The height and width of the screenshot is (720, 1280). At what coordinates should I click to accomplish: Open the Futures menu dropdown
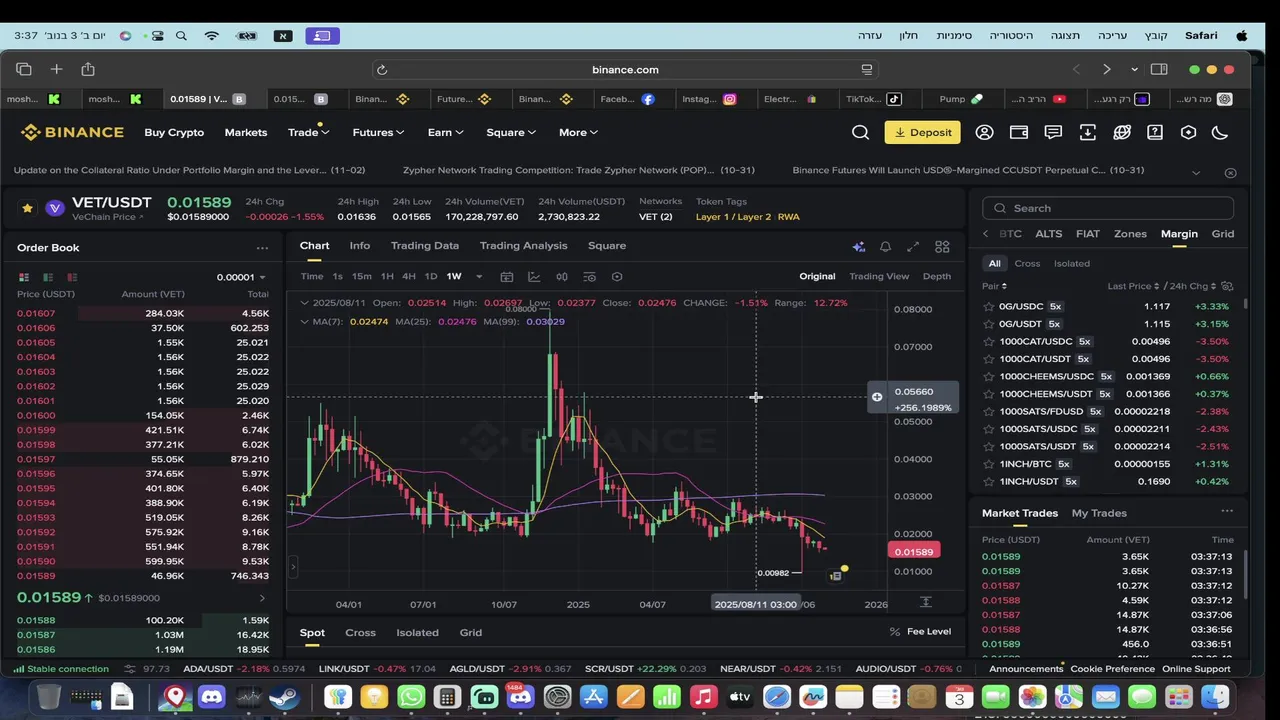378,132
